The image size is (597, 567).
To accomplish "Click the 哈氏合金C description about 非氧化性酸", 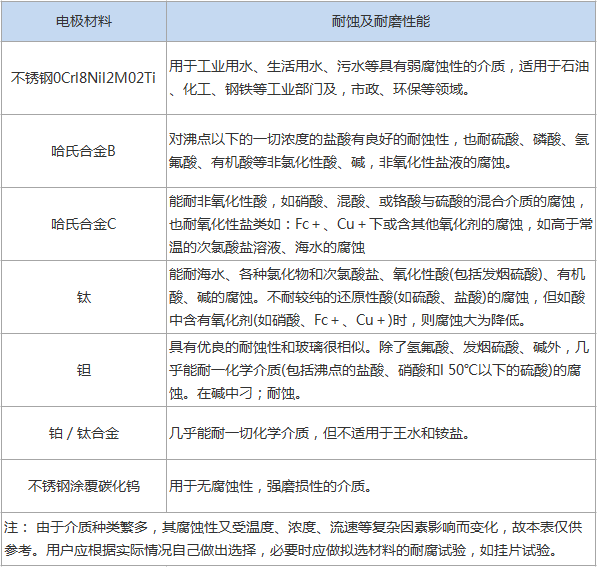I will click(381, 224).
